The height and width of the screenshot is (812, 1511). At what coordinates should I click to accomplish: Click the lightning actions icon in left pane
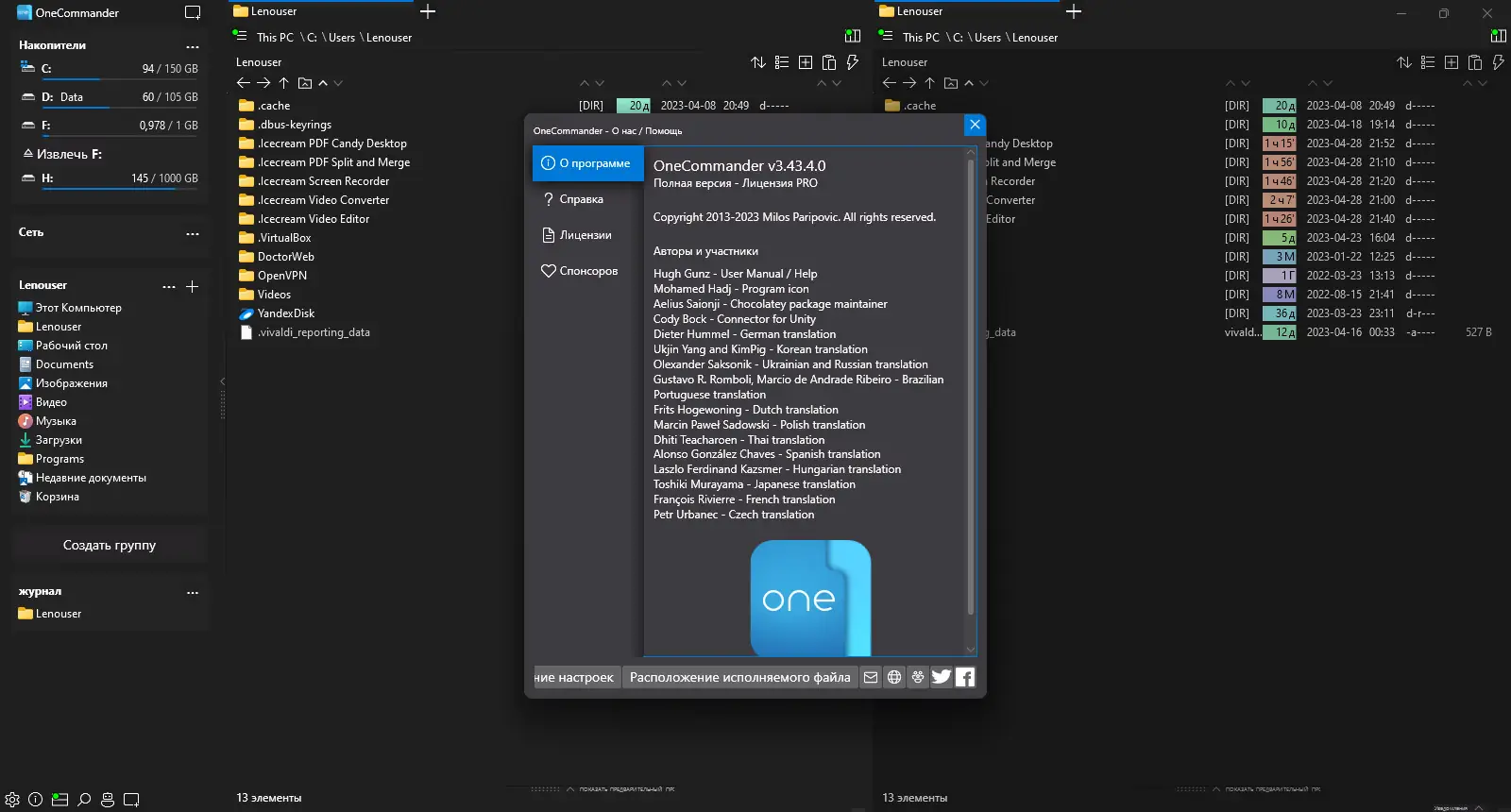(852, 62)
